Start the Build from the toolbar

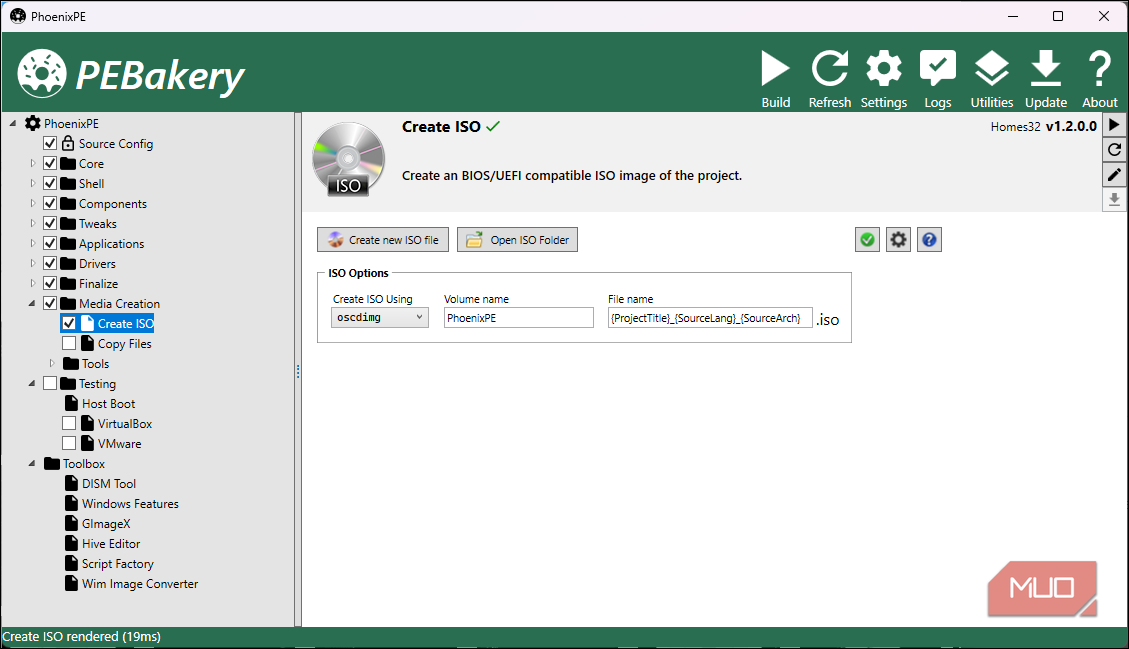[x=775, y=79]
